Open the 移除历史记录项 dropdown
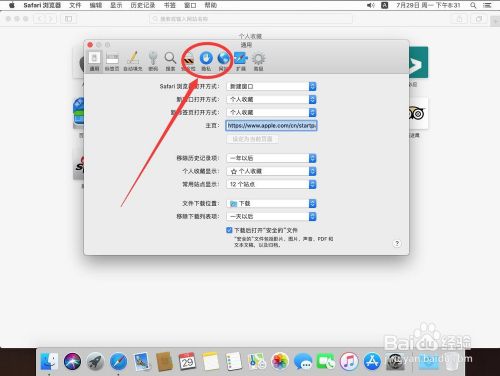The width and height of the screenshot is (500, 376). 271,158
